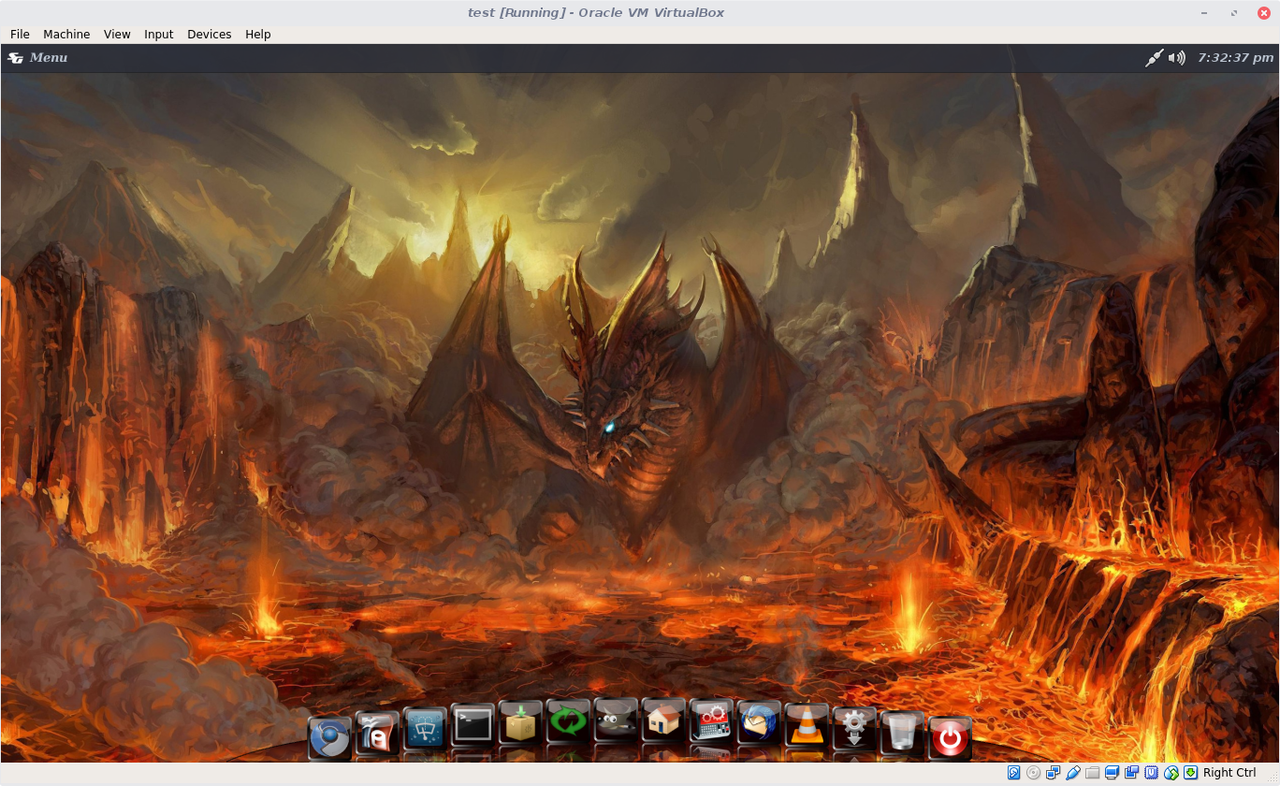Click the keyboard capture green arrow icon
The width and height of the screenshot is (1280, 786).
point(1191,773)
